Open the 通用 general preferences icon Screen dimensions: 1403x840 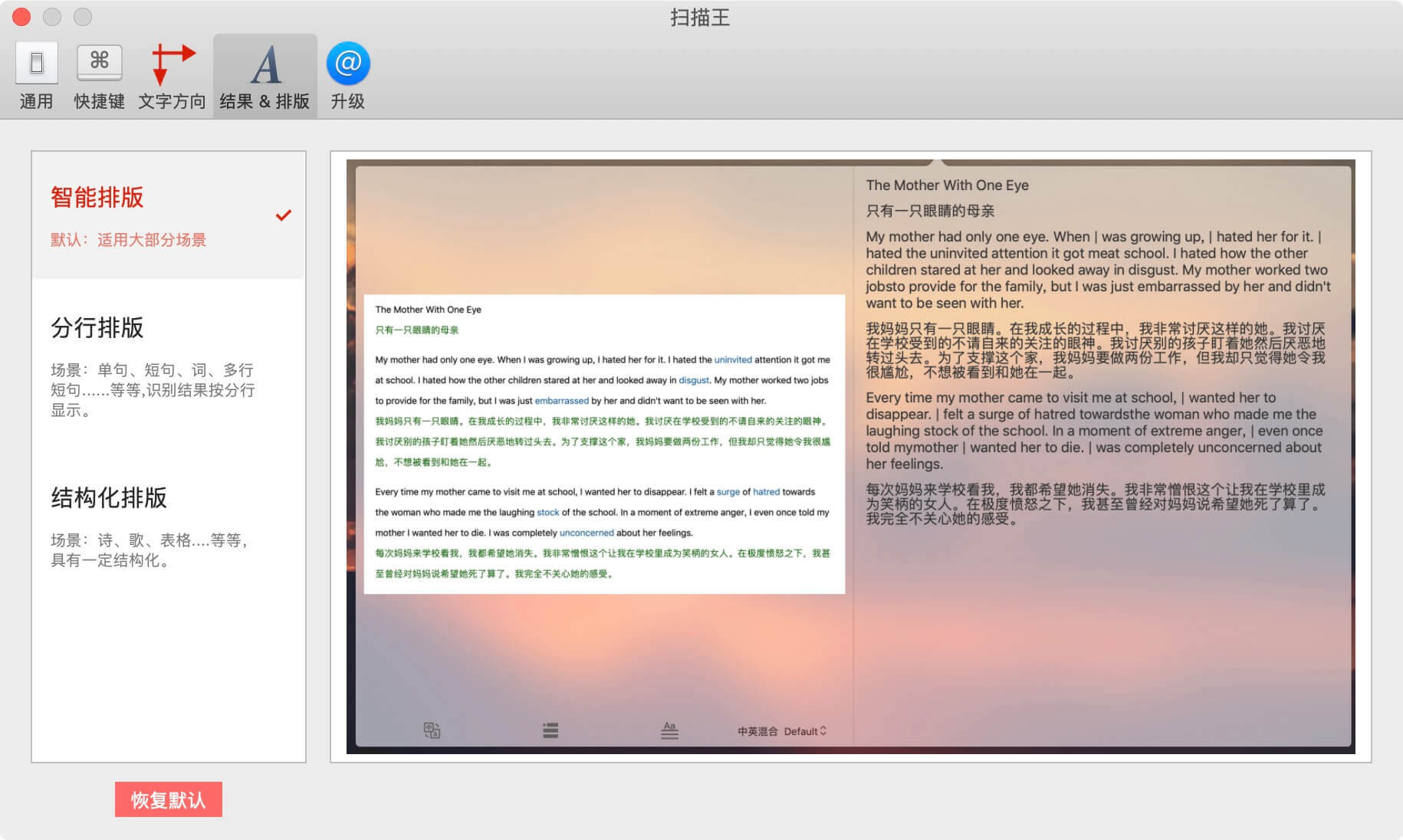[x=36, y=76]
